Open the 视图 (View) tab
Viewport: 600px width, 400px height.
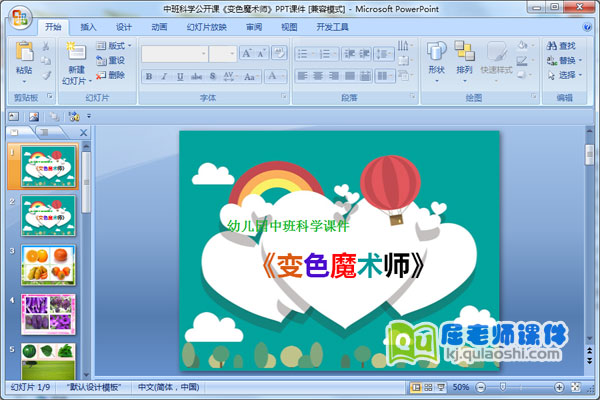tap(289, 27)
